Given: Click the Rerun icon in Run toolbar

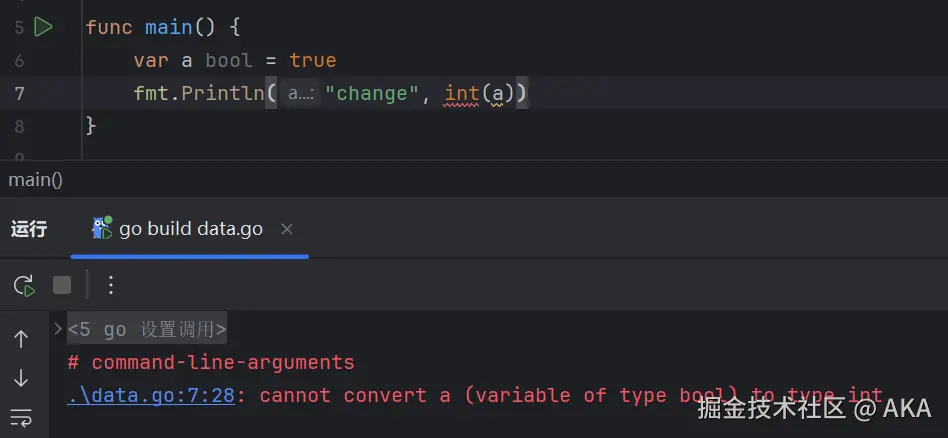Looking at the screenshot, I should (24, 286).
